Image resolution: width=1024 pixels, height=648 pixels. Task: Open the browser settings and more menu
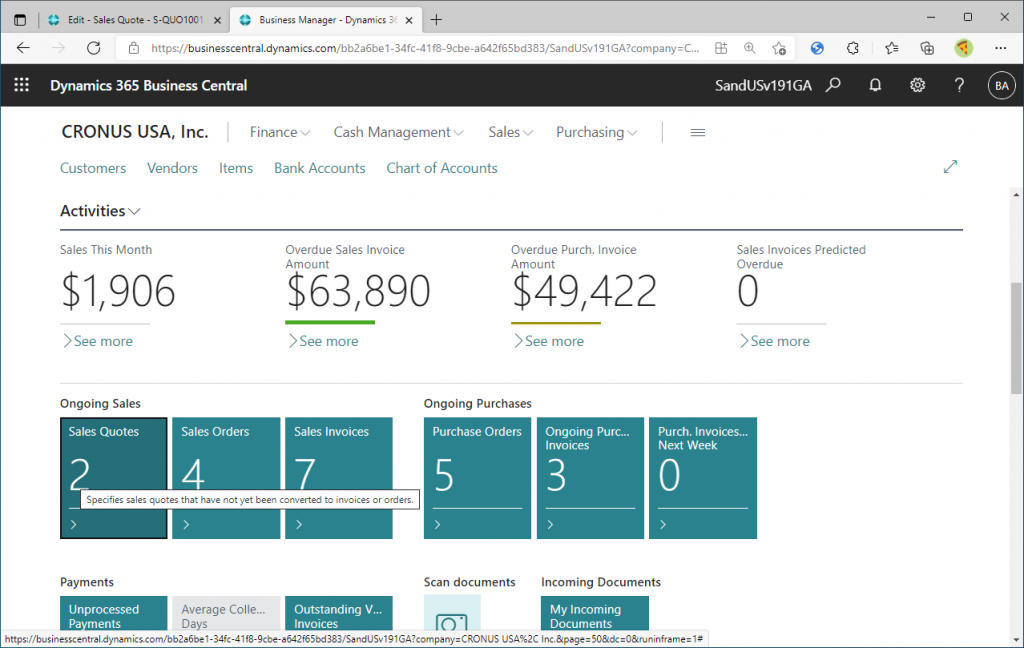coord(1000,48)
